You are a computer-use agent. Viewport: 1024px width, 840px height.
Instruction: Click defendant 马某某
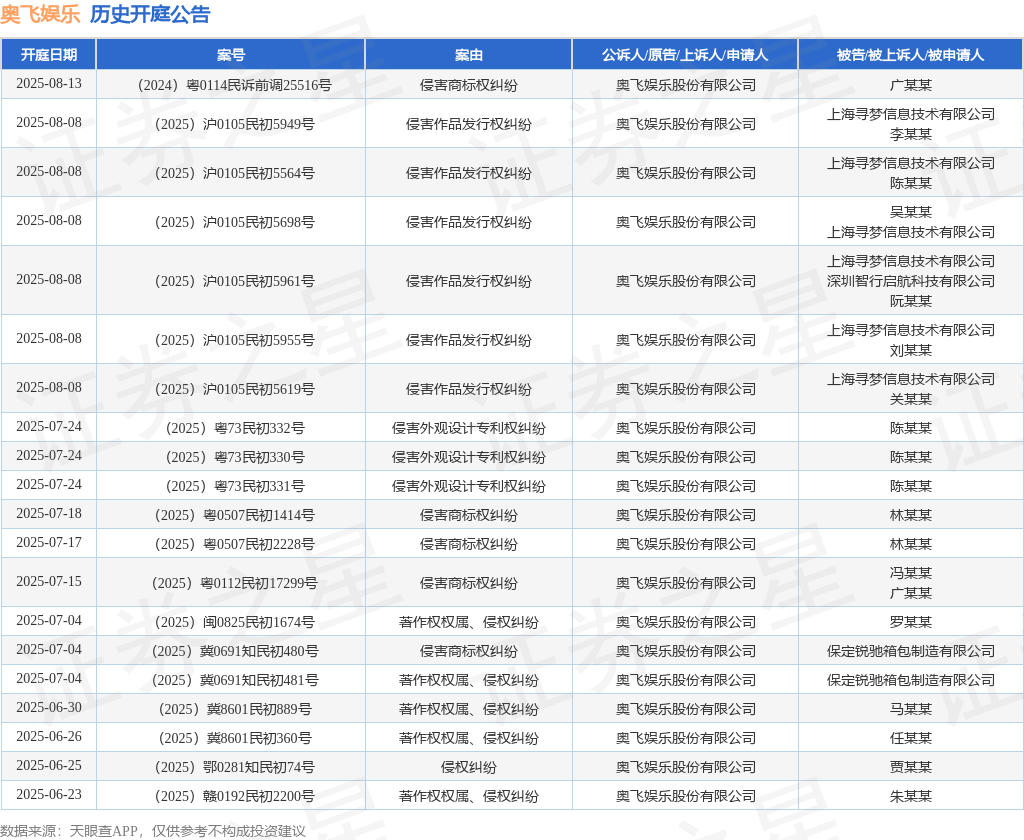pos(910,709)
